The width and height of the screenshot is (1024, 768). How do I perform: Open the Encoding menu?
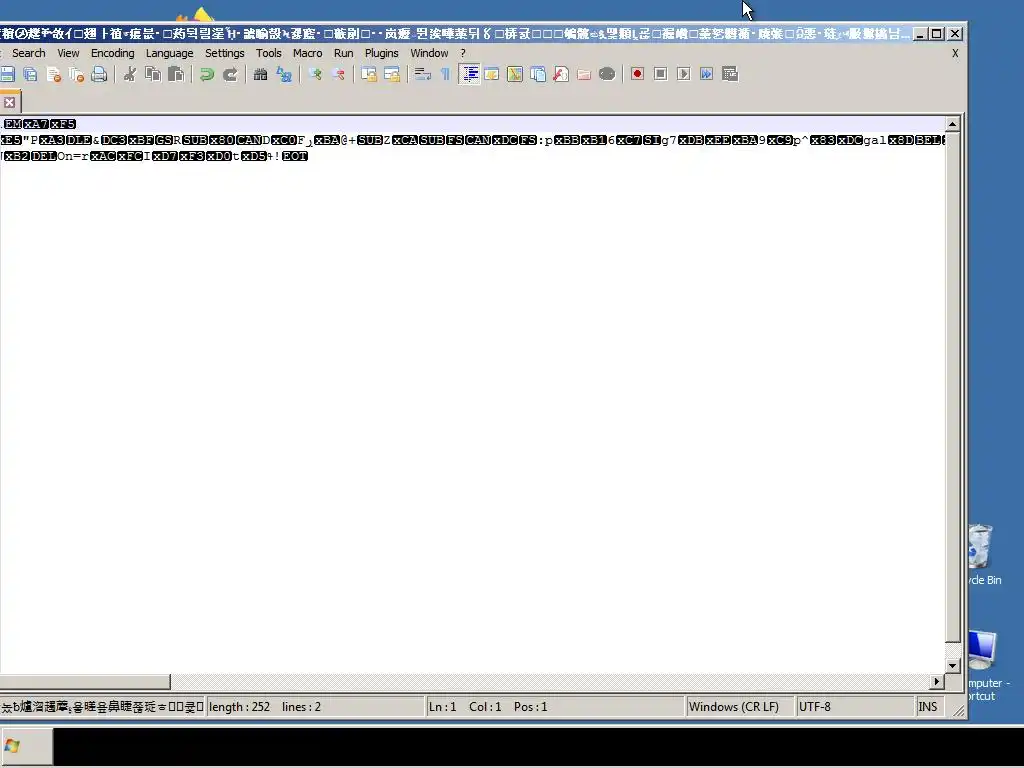[112, 53]
